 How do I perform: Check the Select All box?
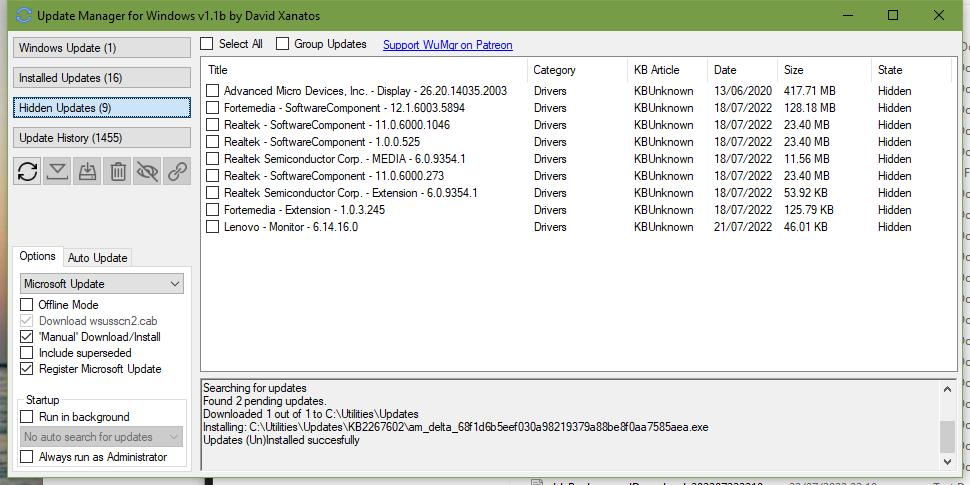pyautogui.click(x=207, y=44)
